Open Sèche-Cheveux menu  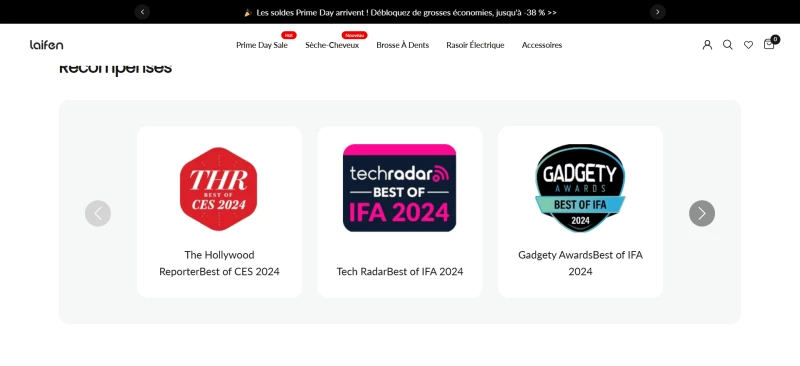coord(332,45)
